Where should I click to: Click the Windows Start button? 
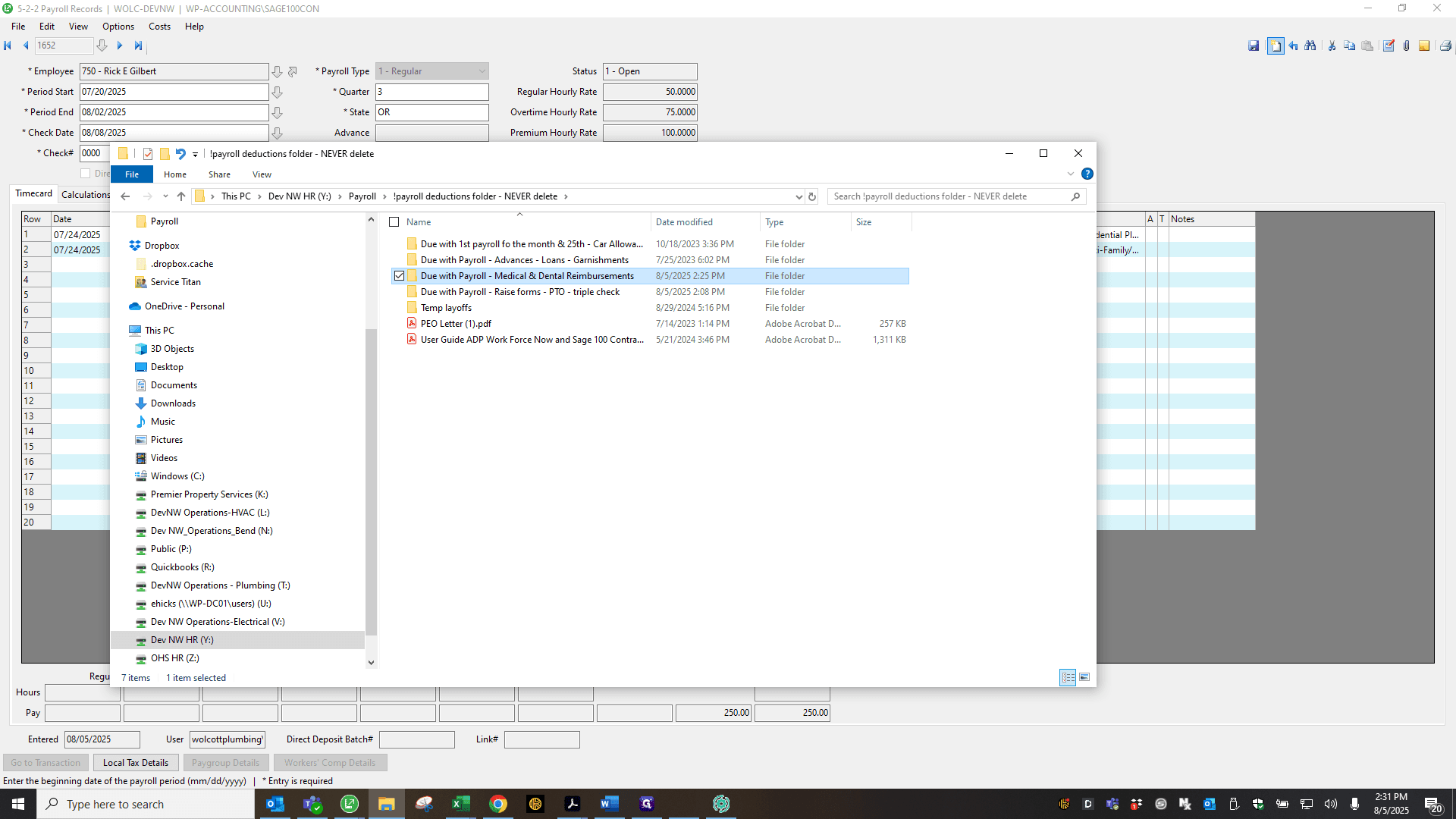tap(18, 804)
